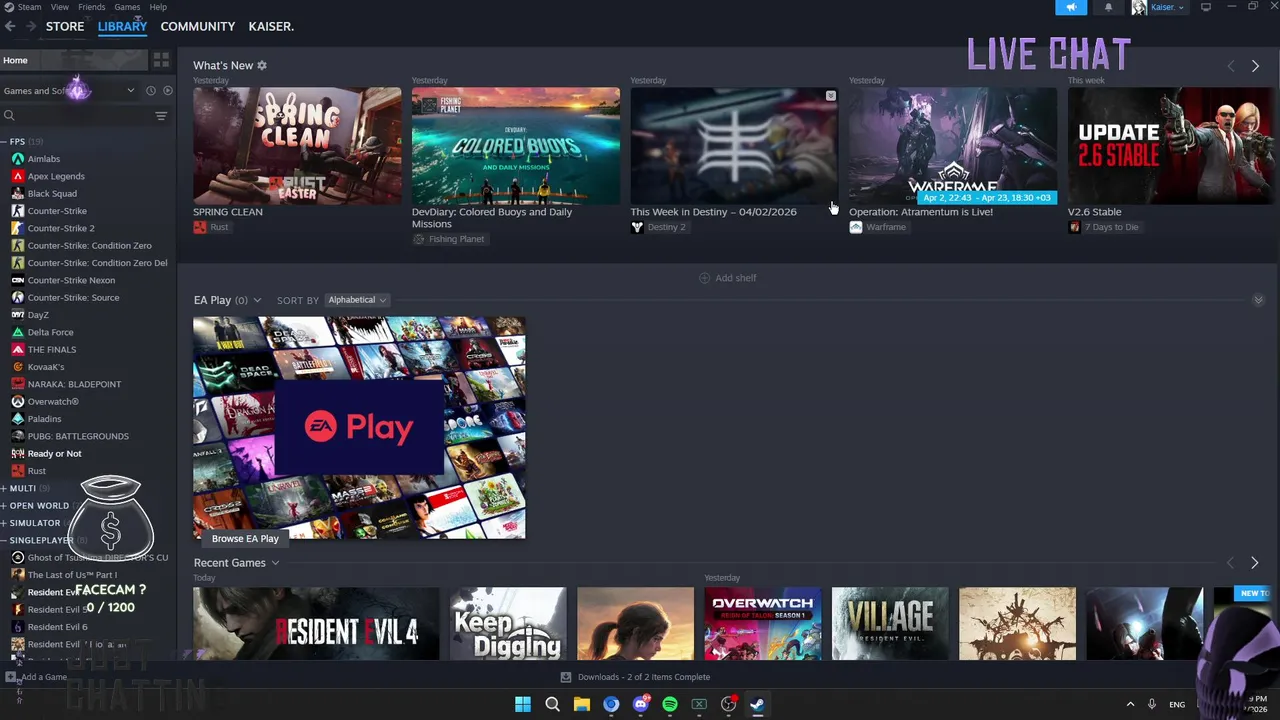Open the Help menu
Image resolution: width=1280 pixels, height=720 pixels.
click(x=158, y=7)
